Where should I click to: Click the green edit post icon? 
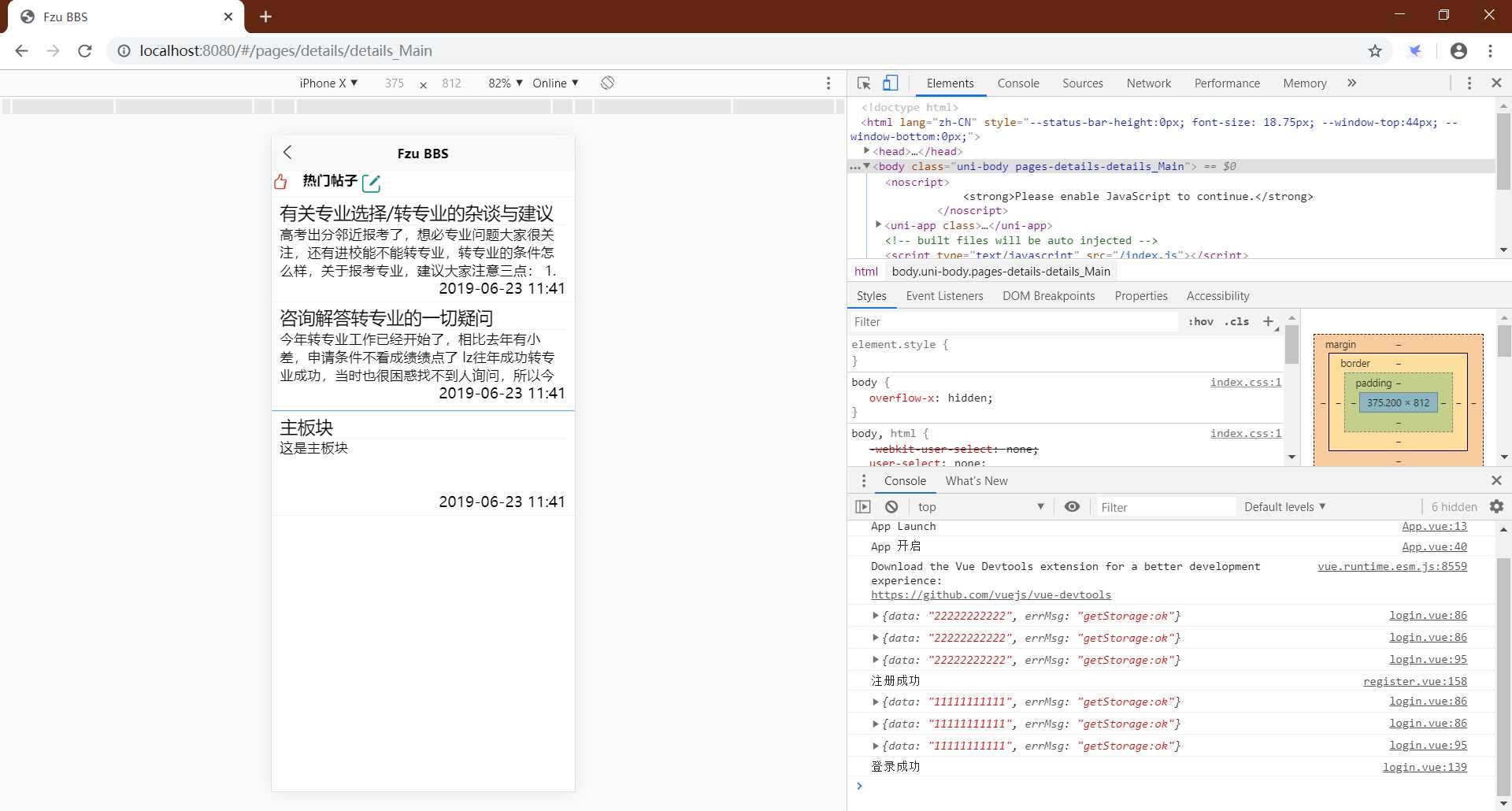[372, 183]
